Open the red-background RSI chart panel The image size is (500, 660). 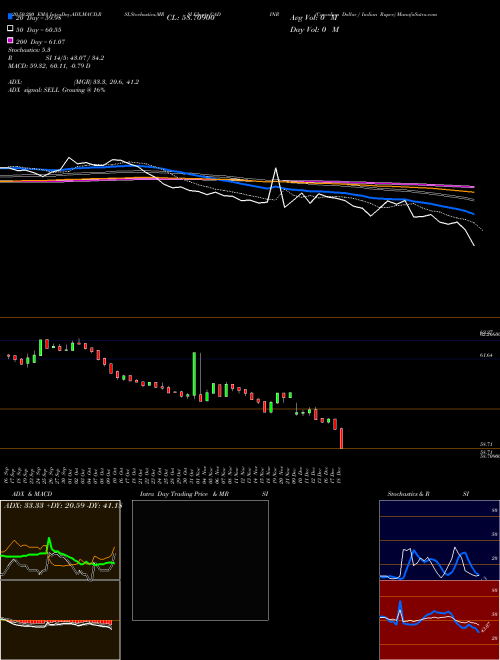[x=439, y=620]
